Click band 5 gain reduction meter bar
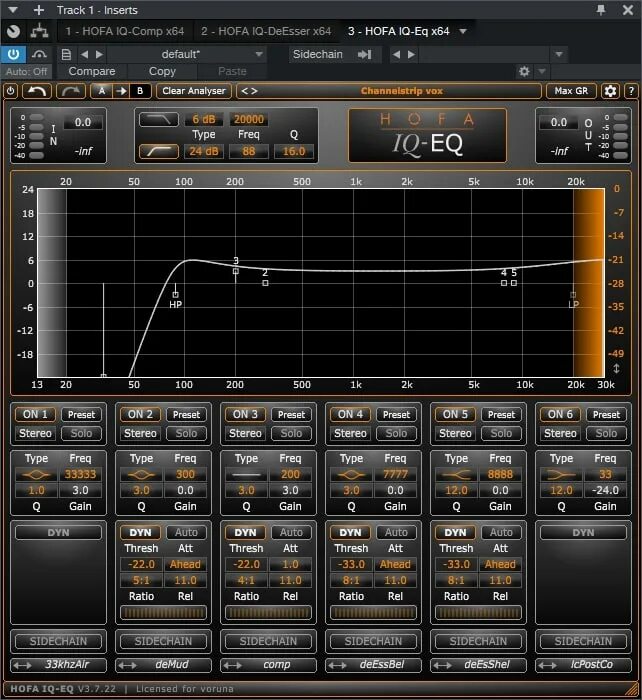The height and width of the screenshot is (700, 642). (478, 613)
